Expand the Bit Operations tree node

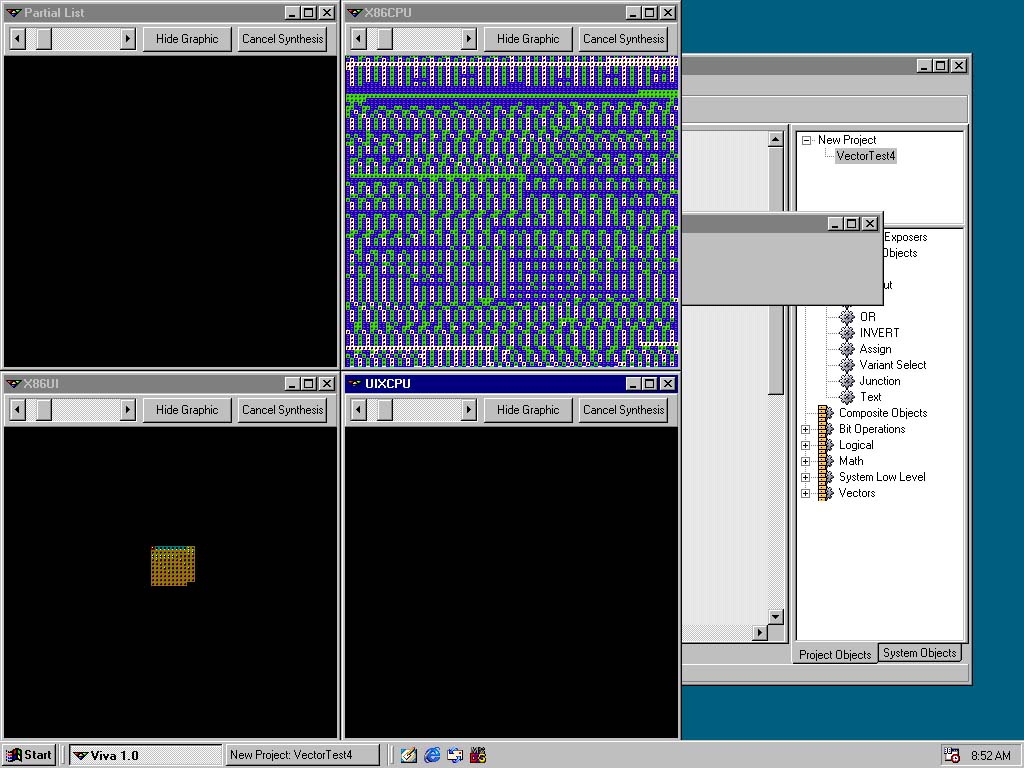pos(806,429)
